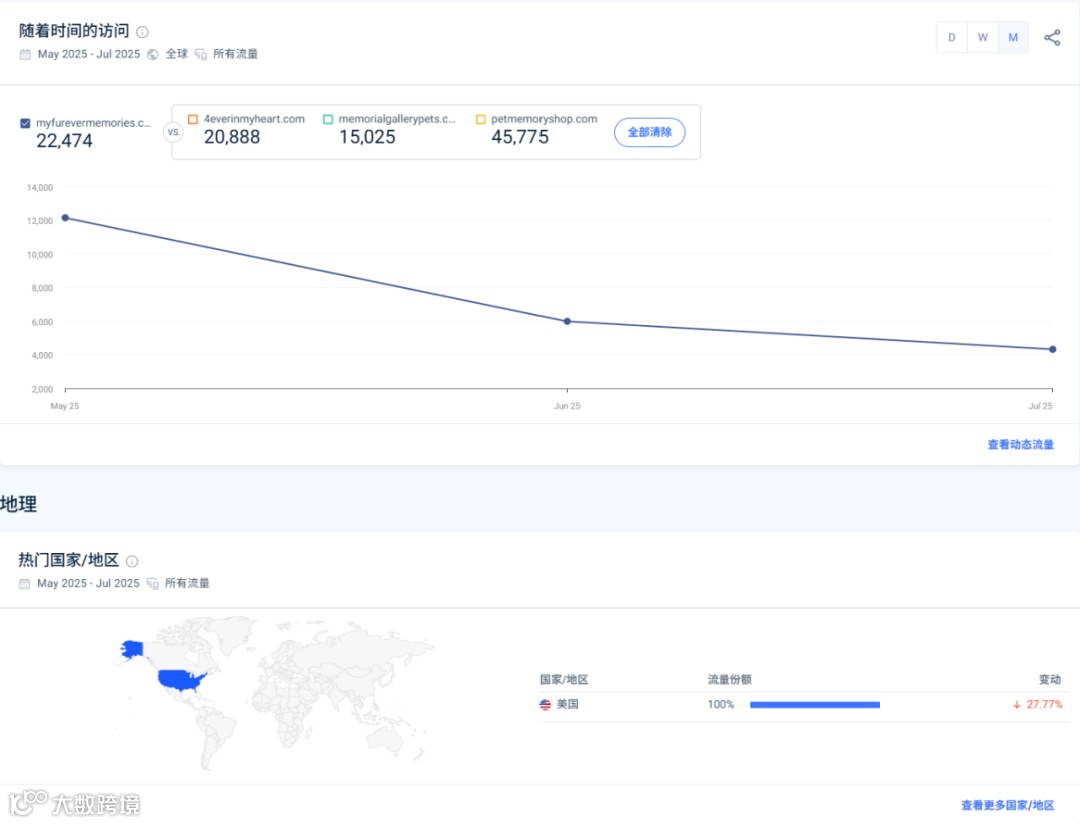Click traffic icon beside 所有流量 in geography panel
This screenshot has width=1080, height=824.
(x=152, y=584)
